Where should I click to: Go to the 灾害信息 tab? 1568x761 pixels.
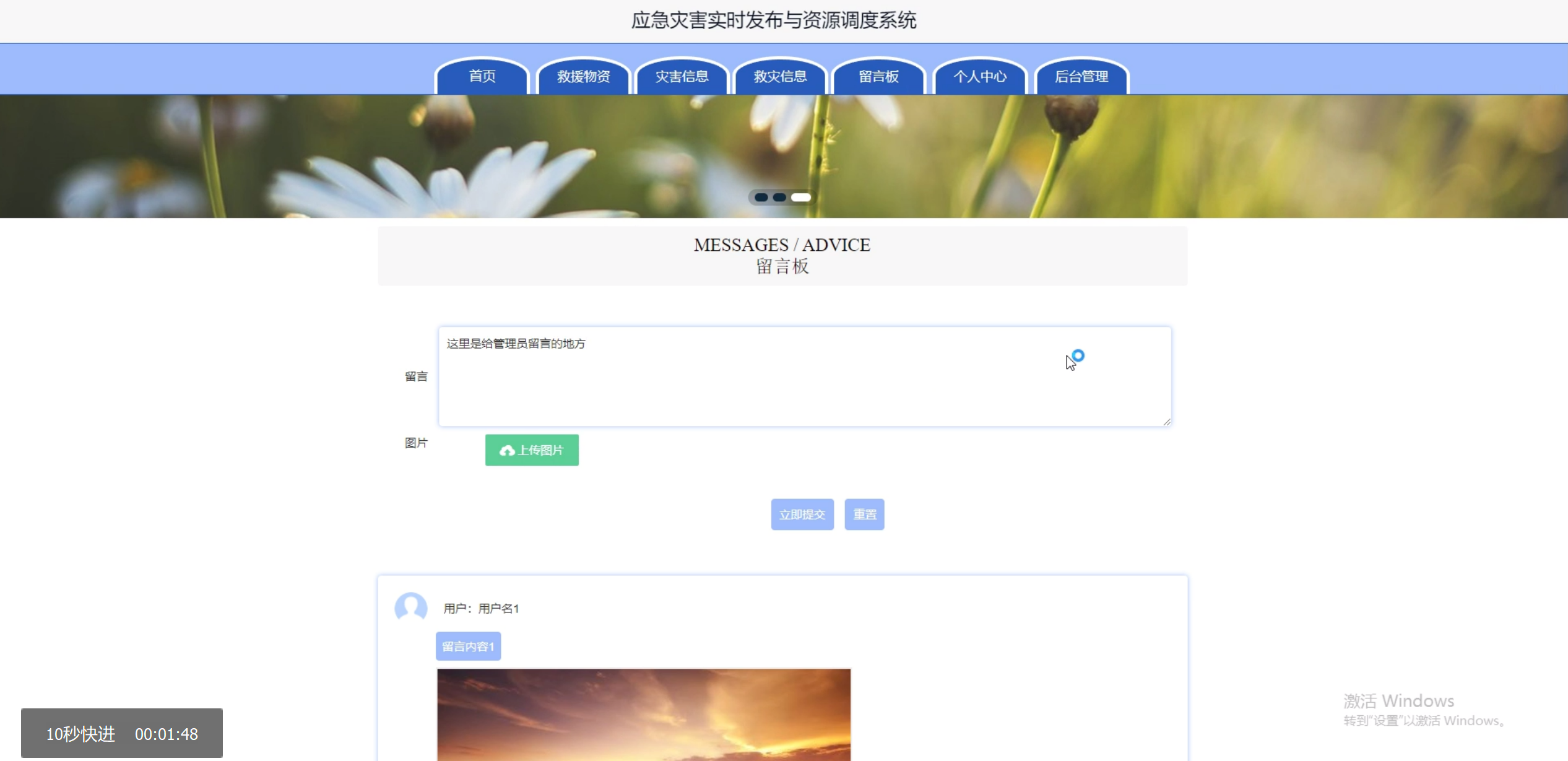click(682, 76)
